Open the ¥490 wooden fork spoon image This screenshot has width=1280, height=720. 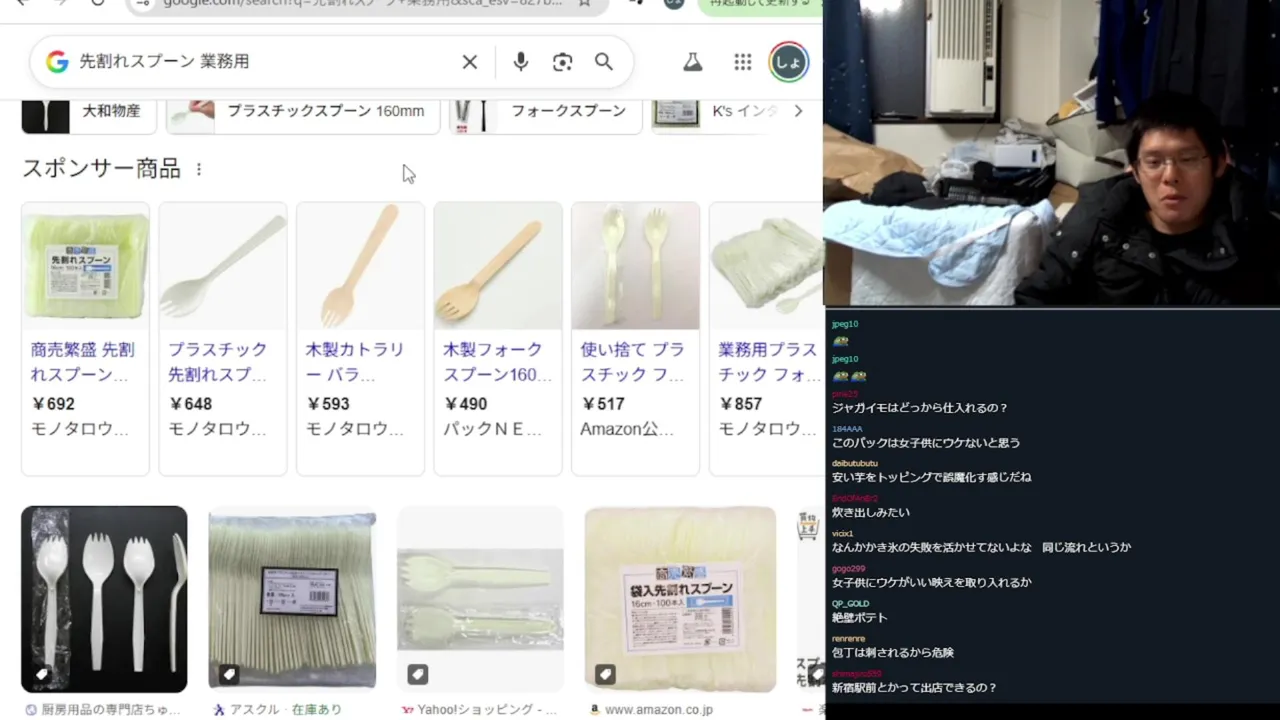(x=498, y=266)
